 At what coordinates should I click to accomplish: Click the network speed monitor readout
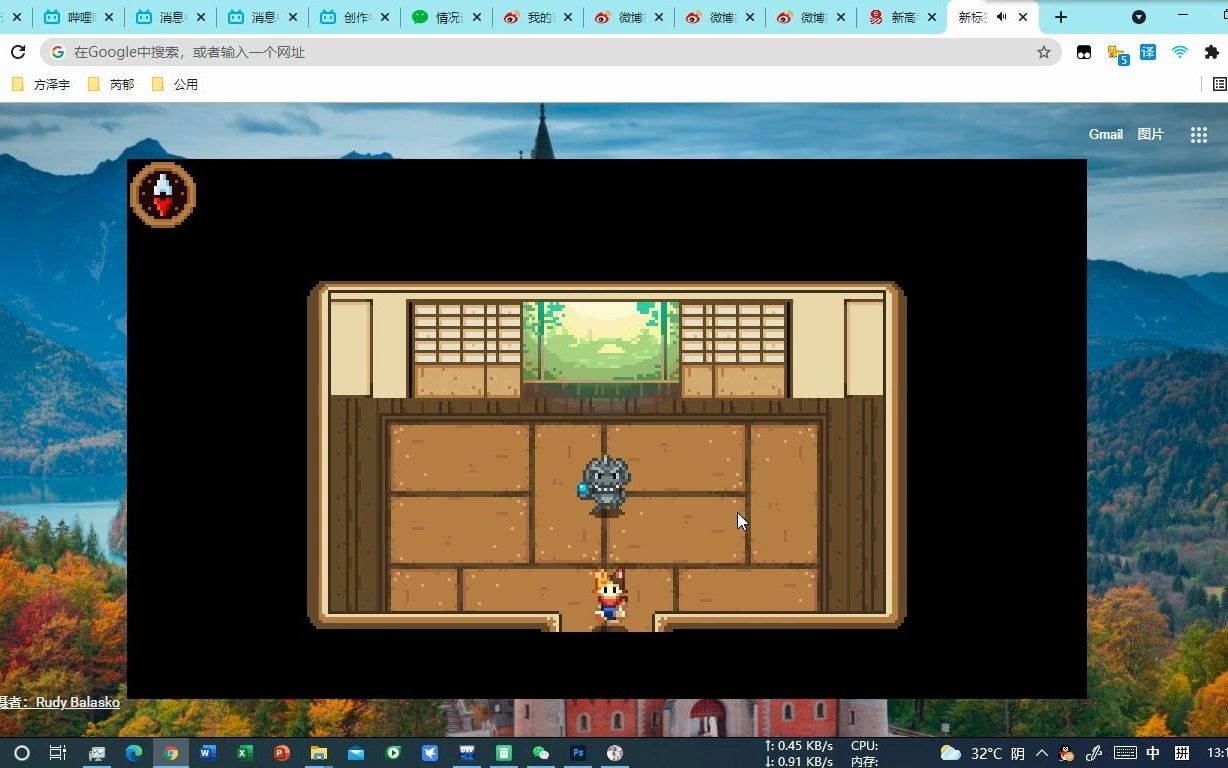pyautogui.click(x=799, y=753)
